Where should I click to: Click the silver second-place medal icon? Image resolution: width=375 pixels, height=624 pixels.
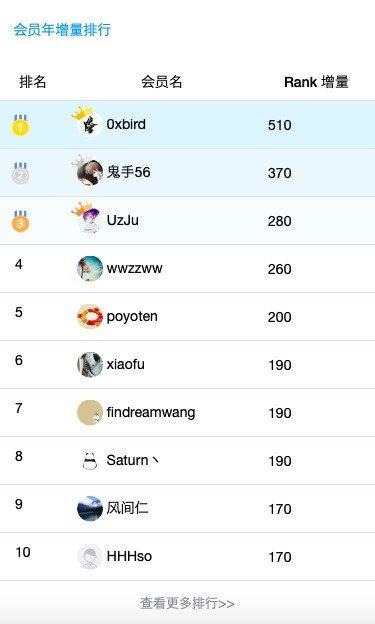click(20, 173)
